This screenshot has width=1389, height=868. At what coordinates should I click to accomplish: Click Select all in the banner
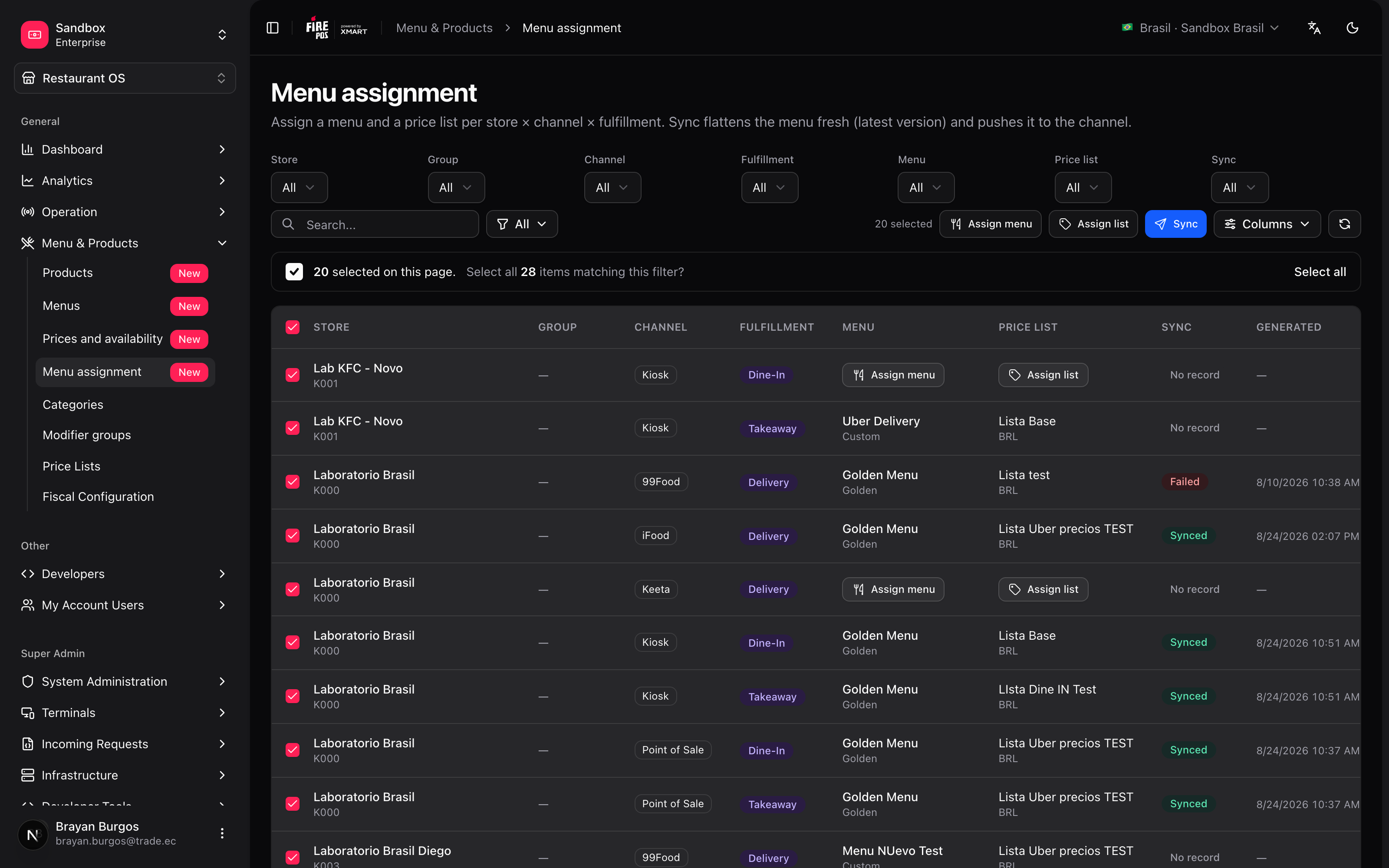(1320, 272)
